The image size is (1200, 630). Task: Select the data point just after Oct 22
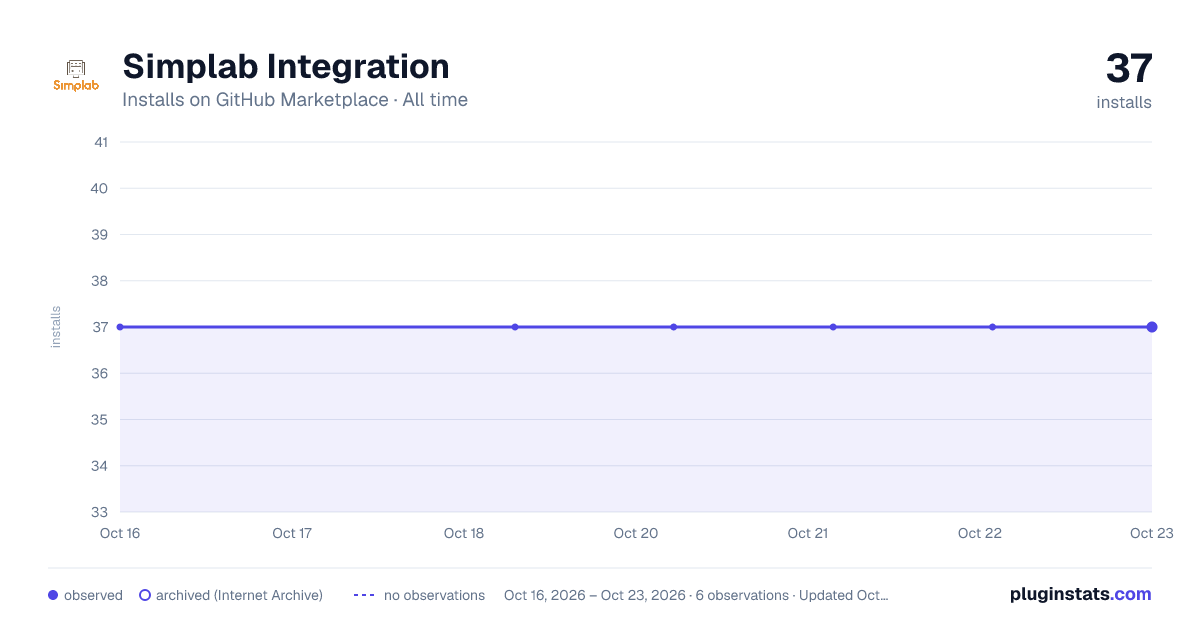[x=992, y=327]
